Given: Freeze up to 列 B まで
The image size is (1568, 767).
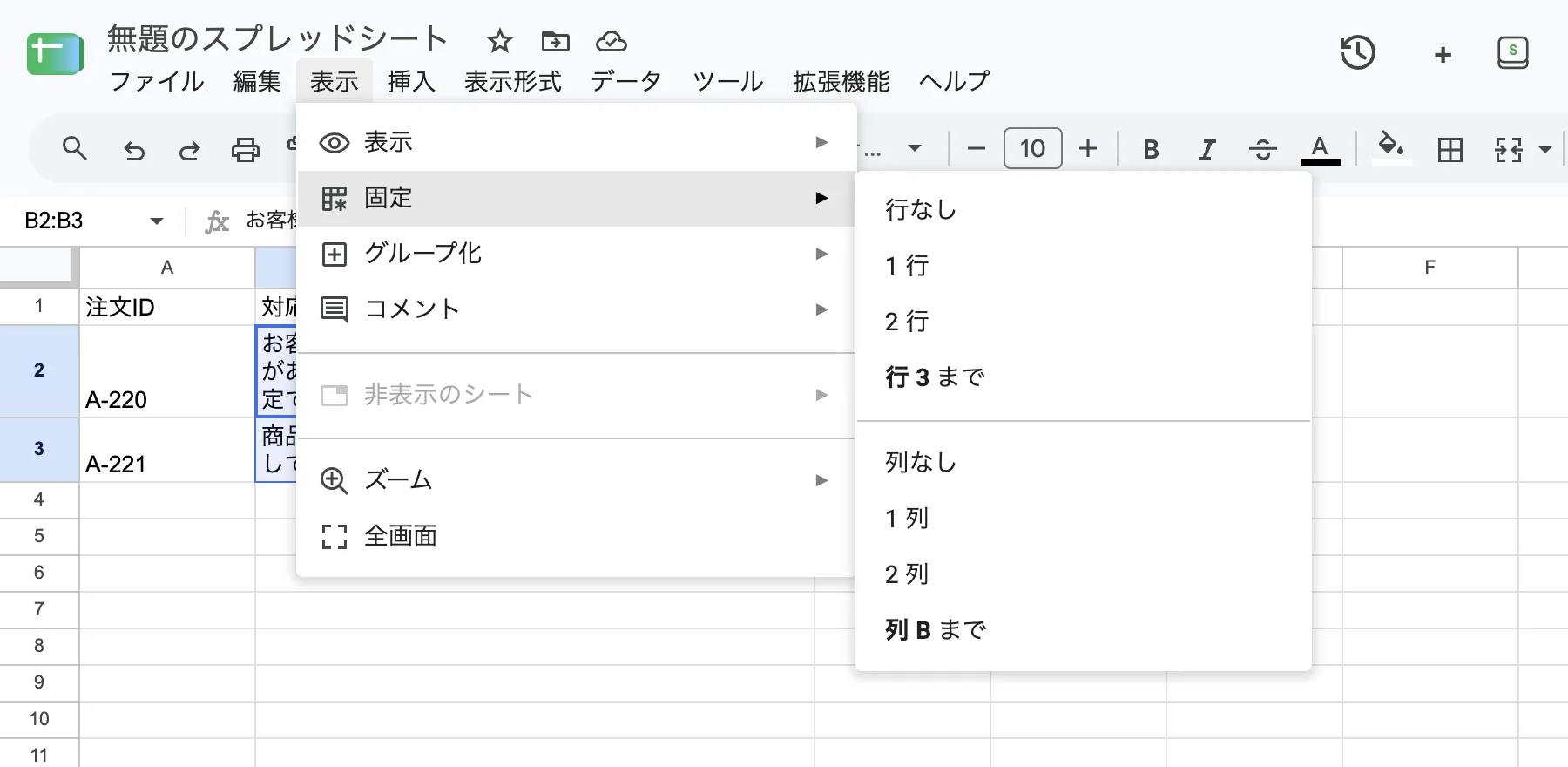Looking at the screenshot, I should (1084, 630).
